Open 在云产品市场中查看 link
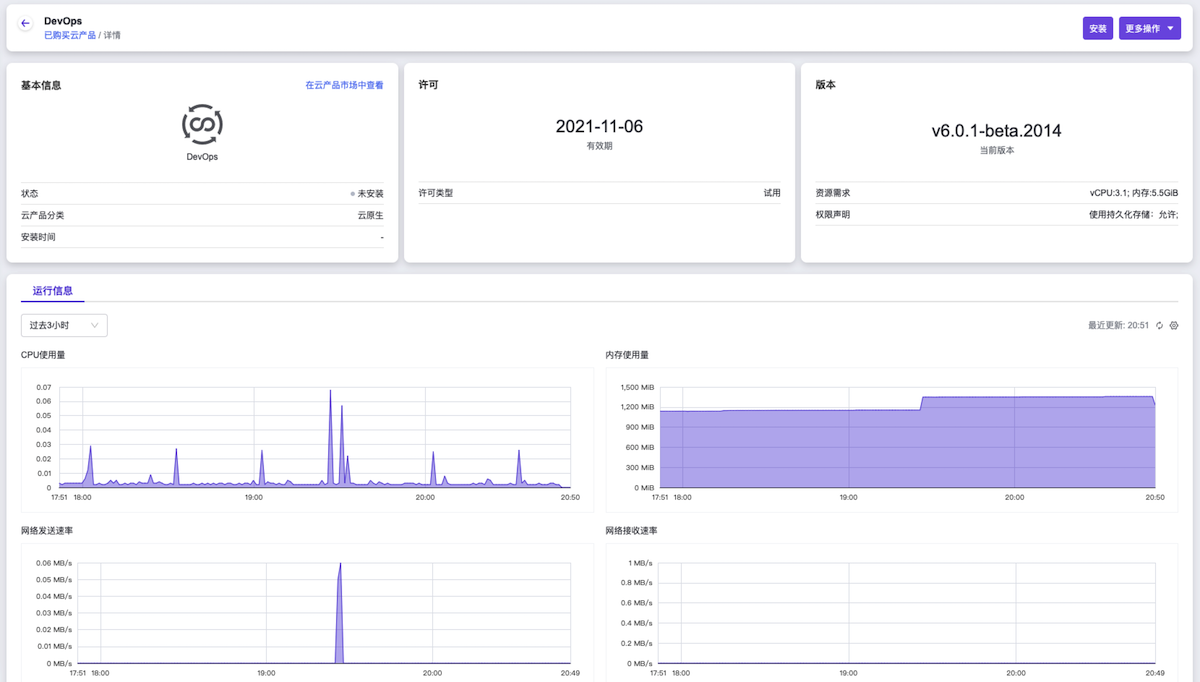1200x682 pixels. pyautogui.click(x=344, y=86)
